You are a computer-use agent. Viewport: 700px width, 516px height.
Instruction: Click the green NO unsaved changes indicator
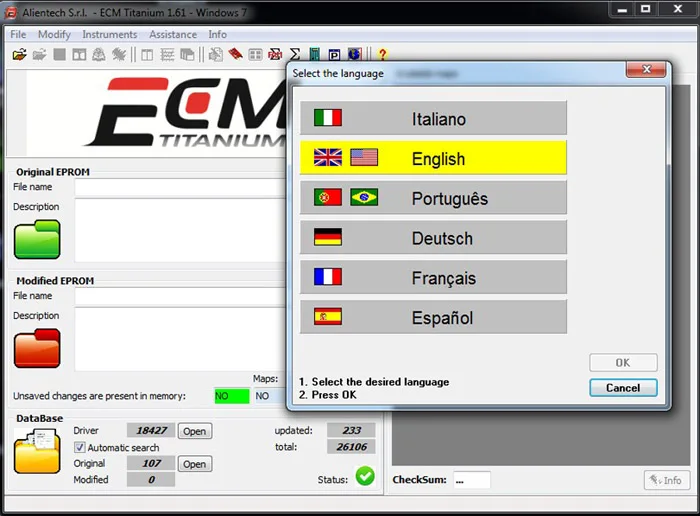[232, 396]
